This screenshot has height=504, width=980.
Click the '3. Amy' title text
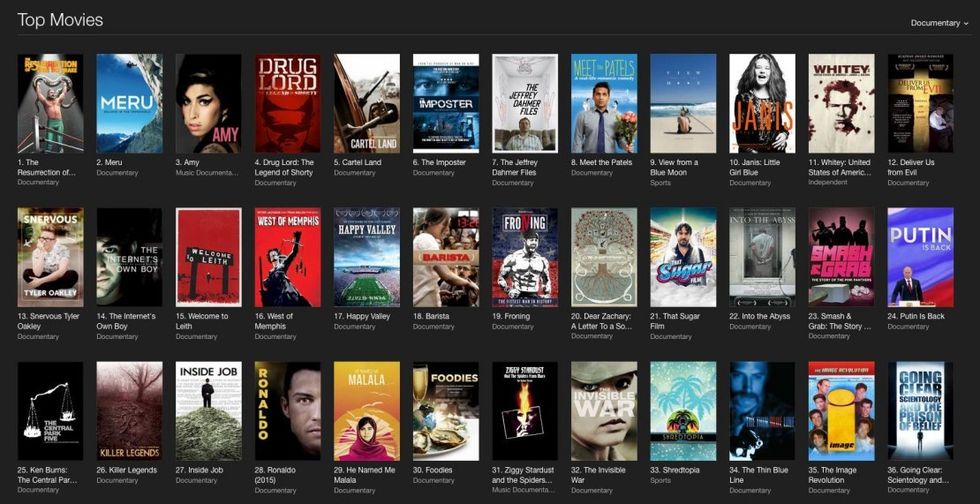tap(188, 162)
